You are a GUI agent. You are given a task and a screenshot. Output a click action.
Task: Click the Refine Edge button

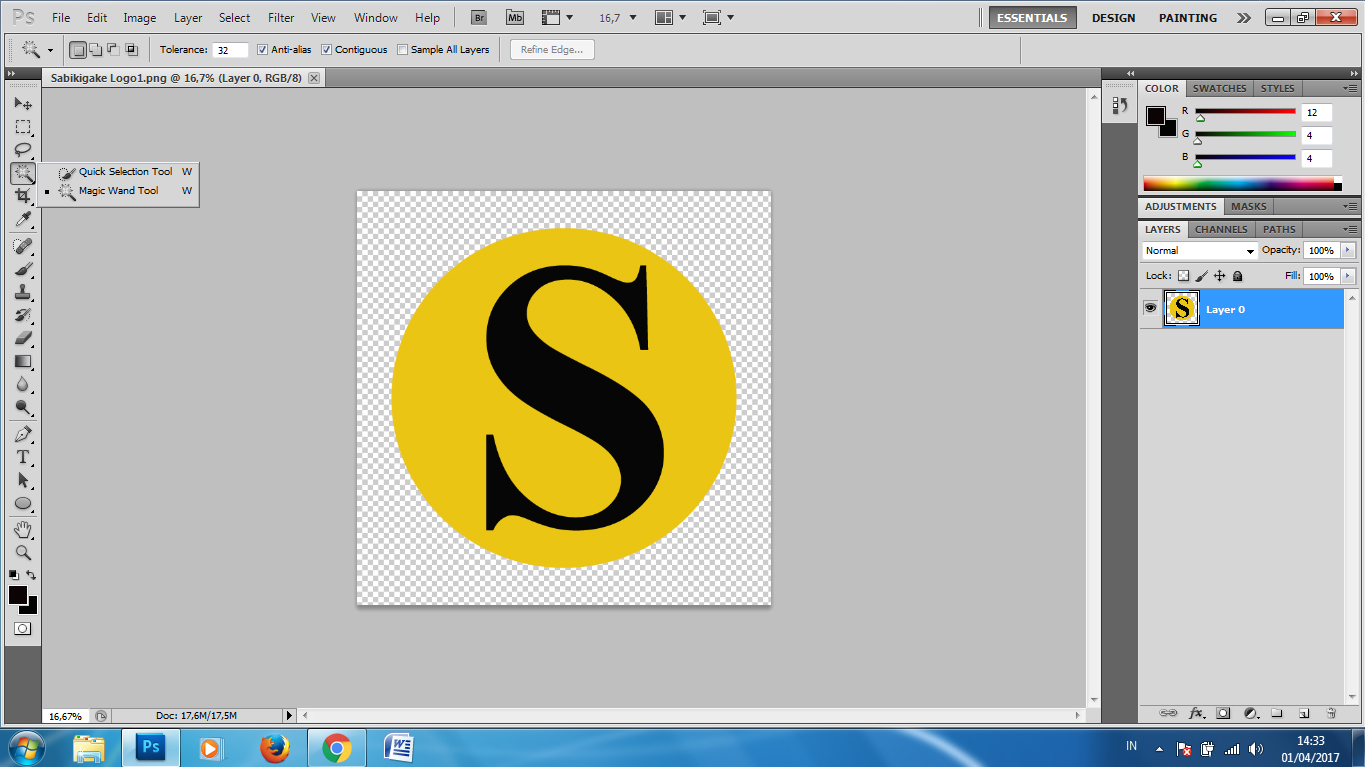point(551,49)
